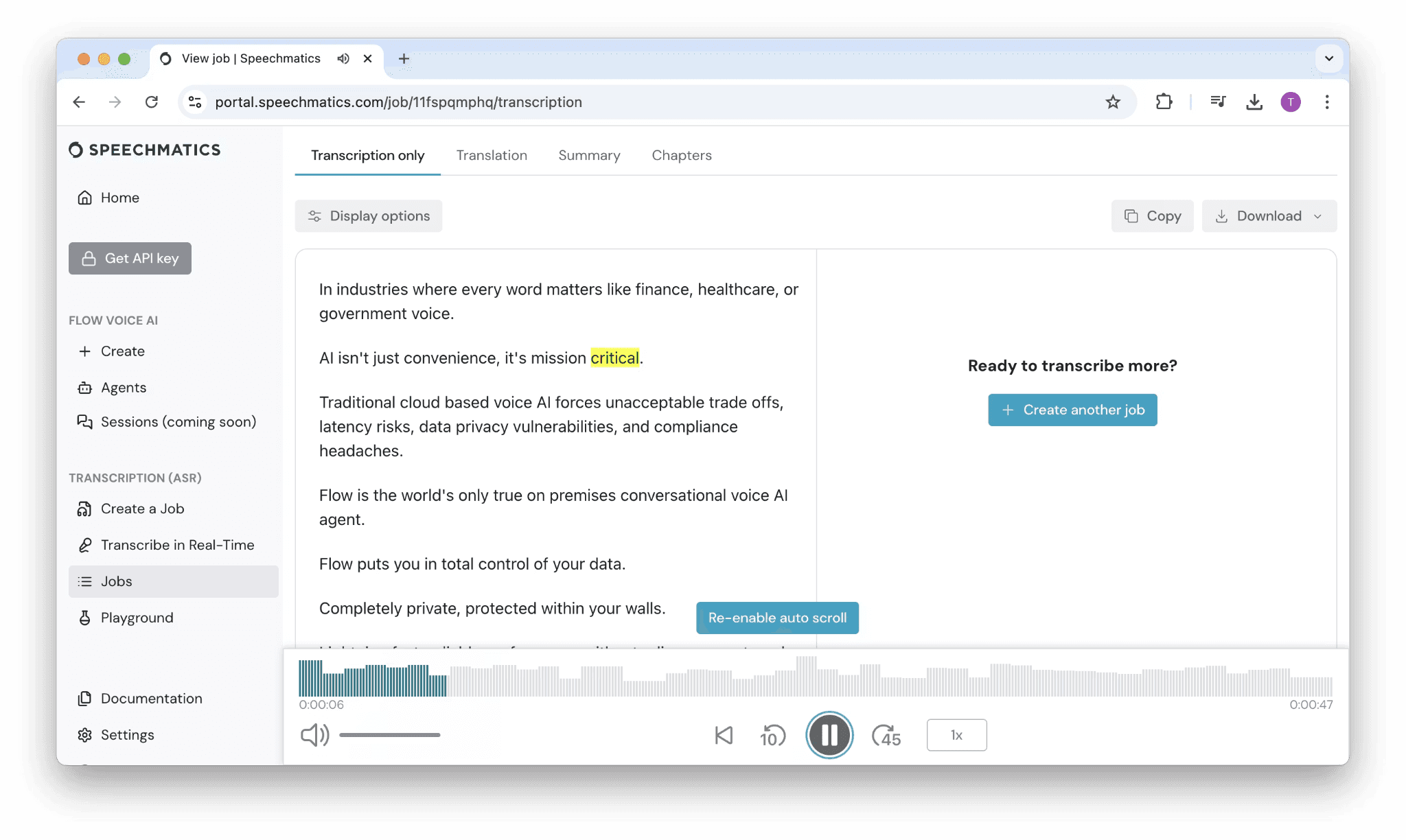
Task: Close the View job Speechmatics tab
Action: tap(368, 59)
